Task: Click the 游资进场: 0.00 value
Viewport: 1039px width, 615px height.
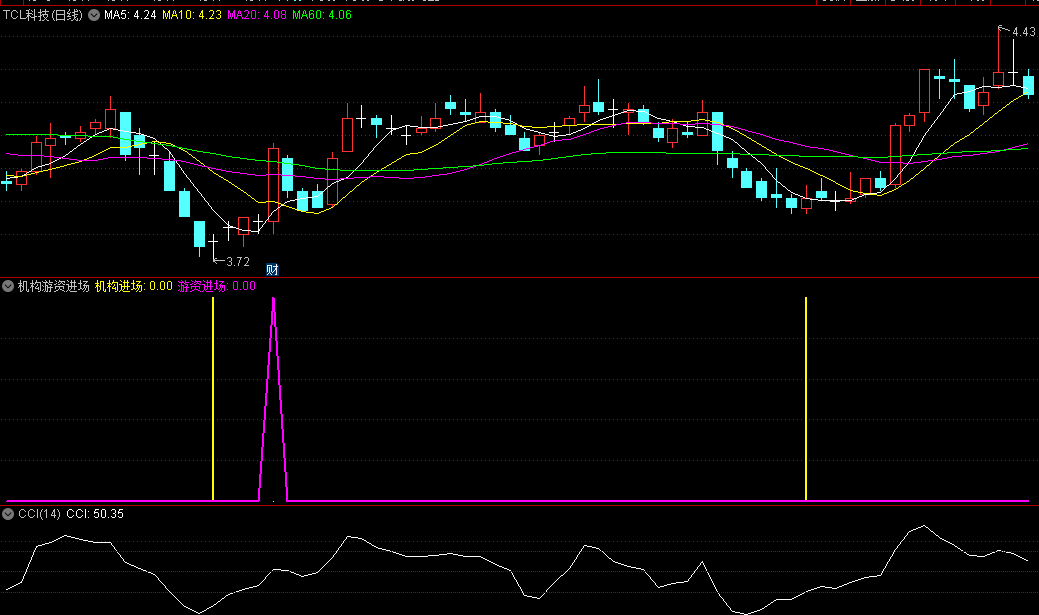Action: point(217,286)
